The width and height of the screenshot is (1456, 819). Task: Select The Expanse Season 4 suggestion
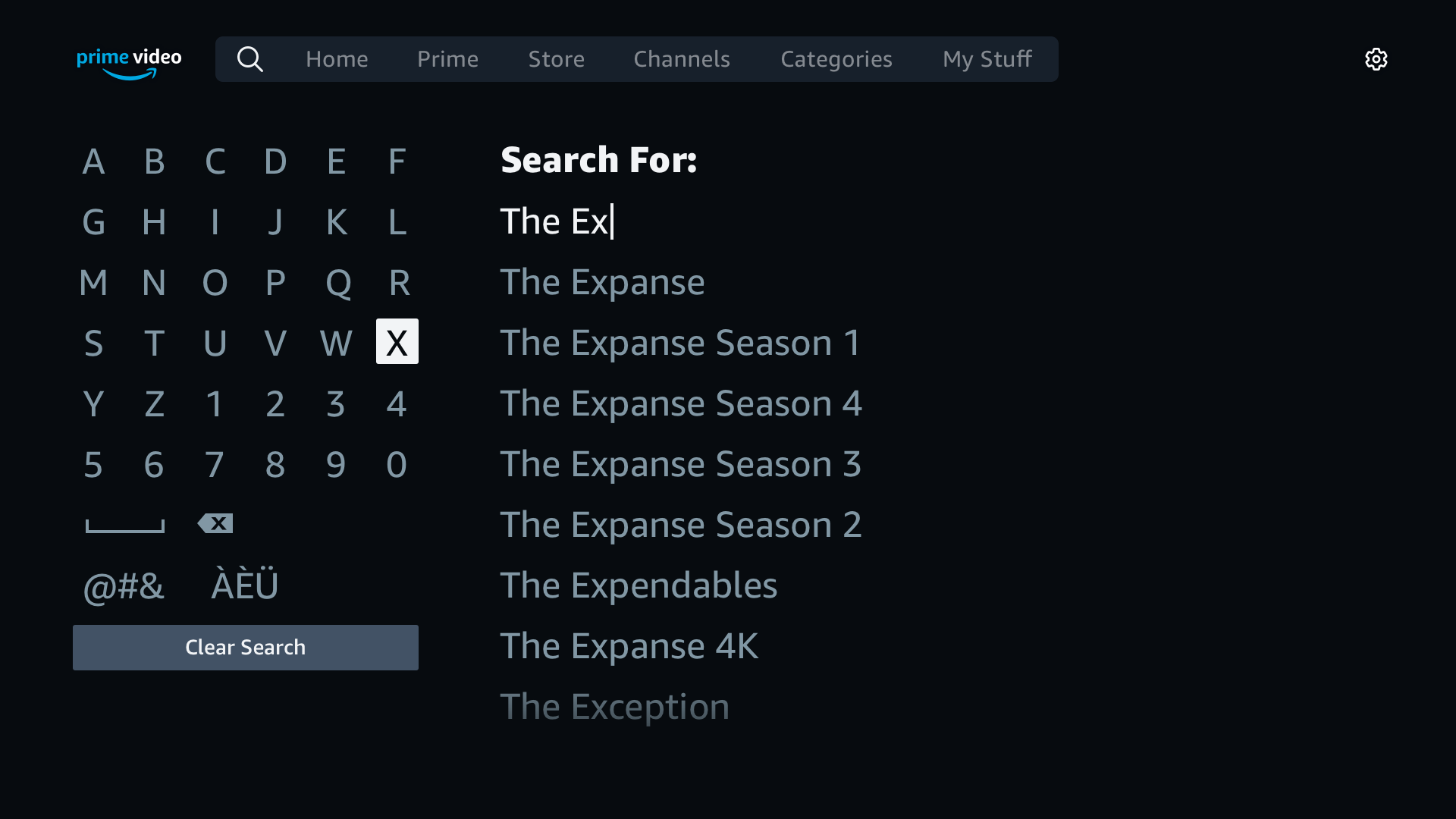(680, 403)
